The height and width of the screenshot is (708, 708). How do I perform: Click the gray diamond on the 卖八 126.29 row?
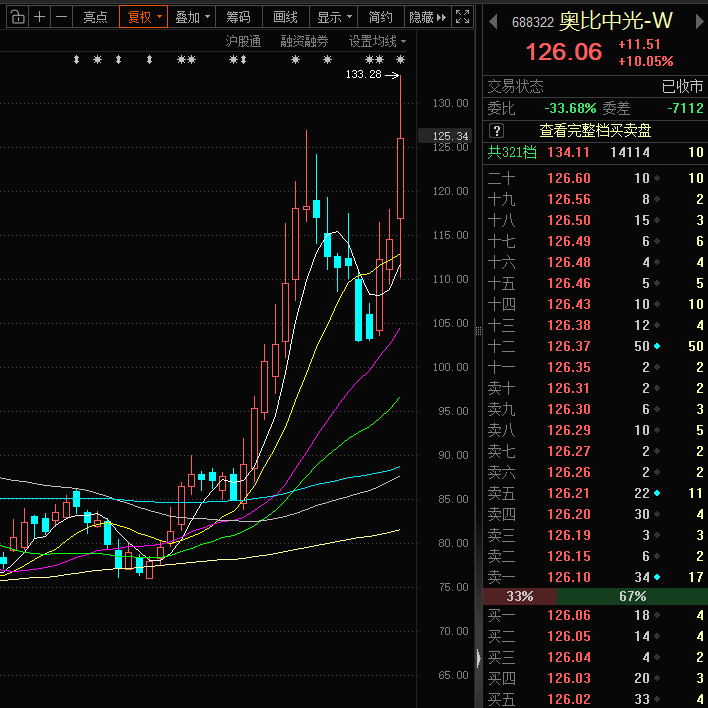657,430
